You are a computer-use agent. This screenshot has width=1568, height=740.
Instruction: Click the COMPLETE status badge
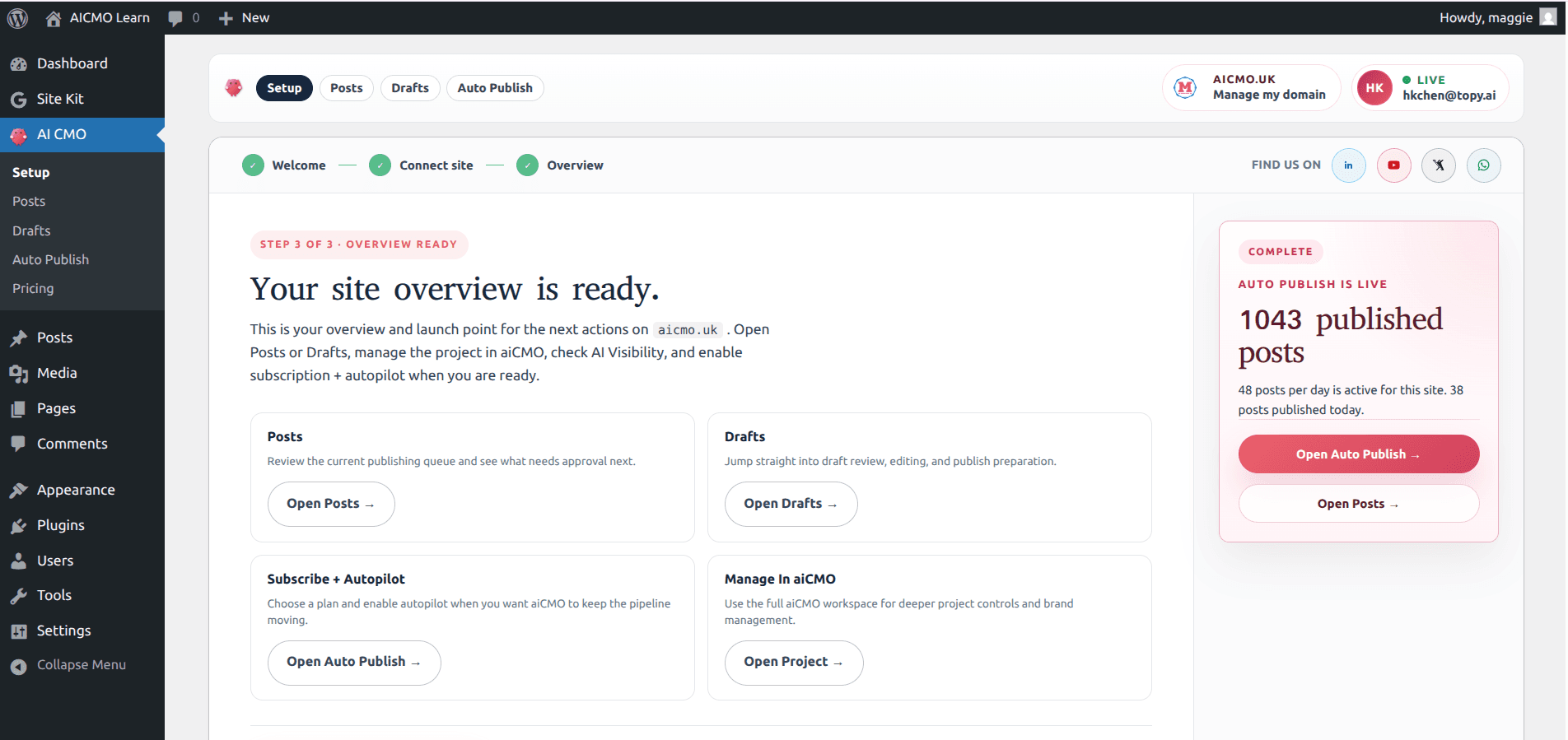[1281, 252]
